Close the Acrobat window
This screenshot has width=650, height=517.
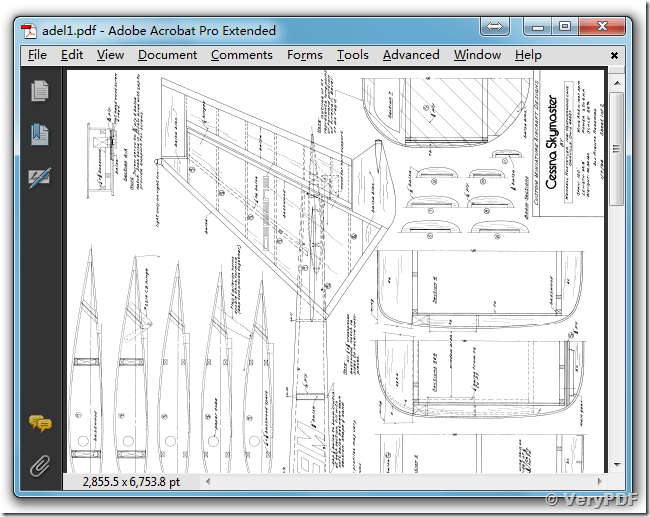coord(602,27)
